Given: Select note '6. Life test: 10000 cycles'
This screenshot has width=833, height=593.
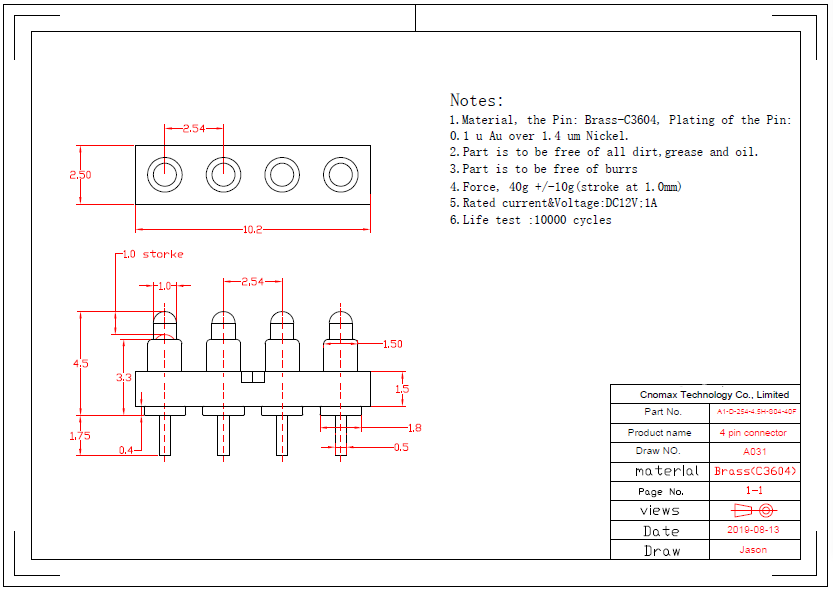Looking at the screenshot, I should (530, 220).
